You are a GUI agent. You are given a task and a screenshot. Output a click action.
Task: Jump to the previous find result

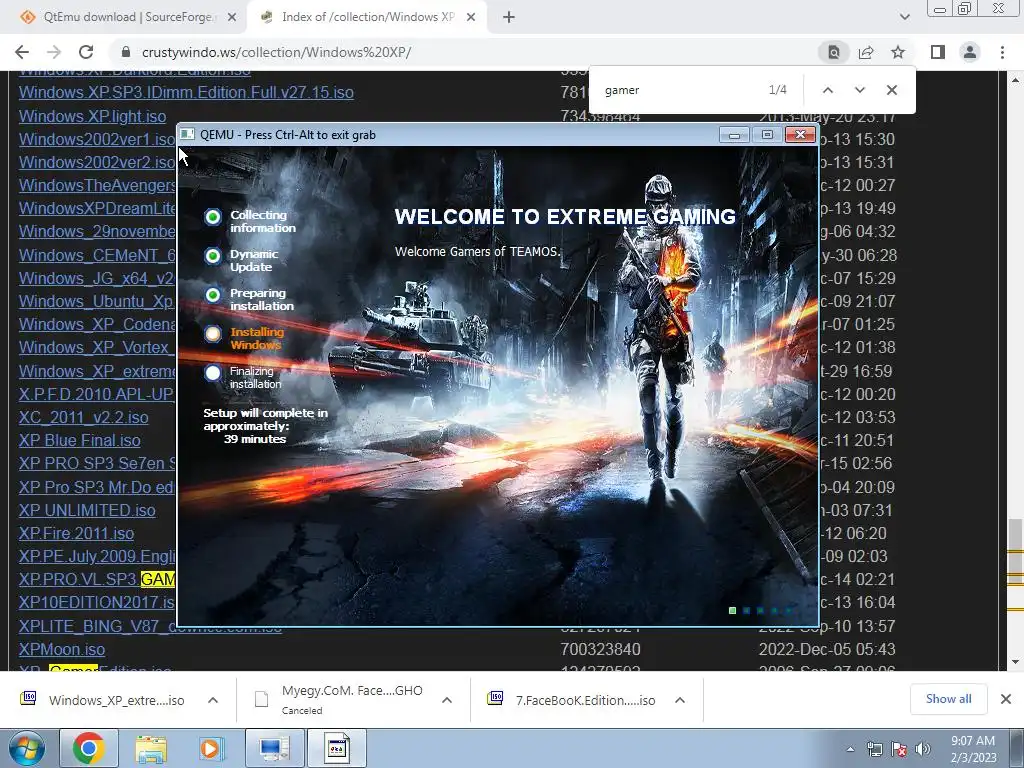coord(827,90)
